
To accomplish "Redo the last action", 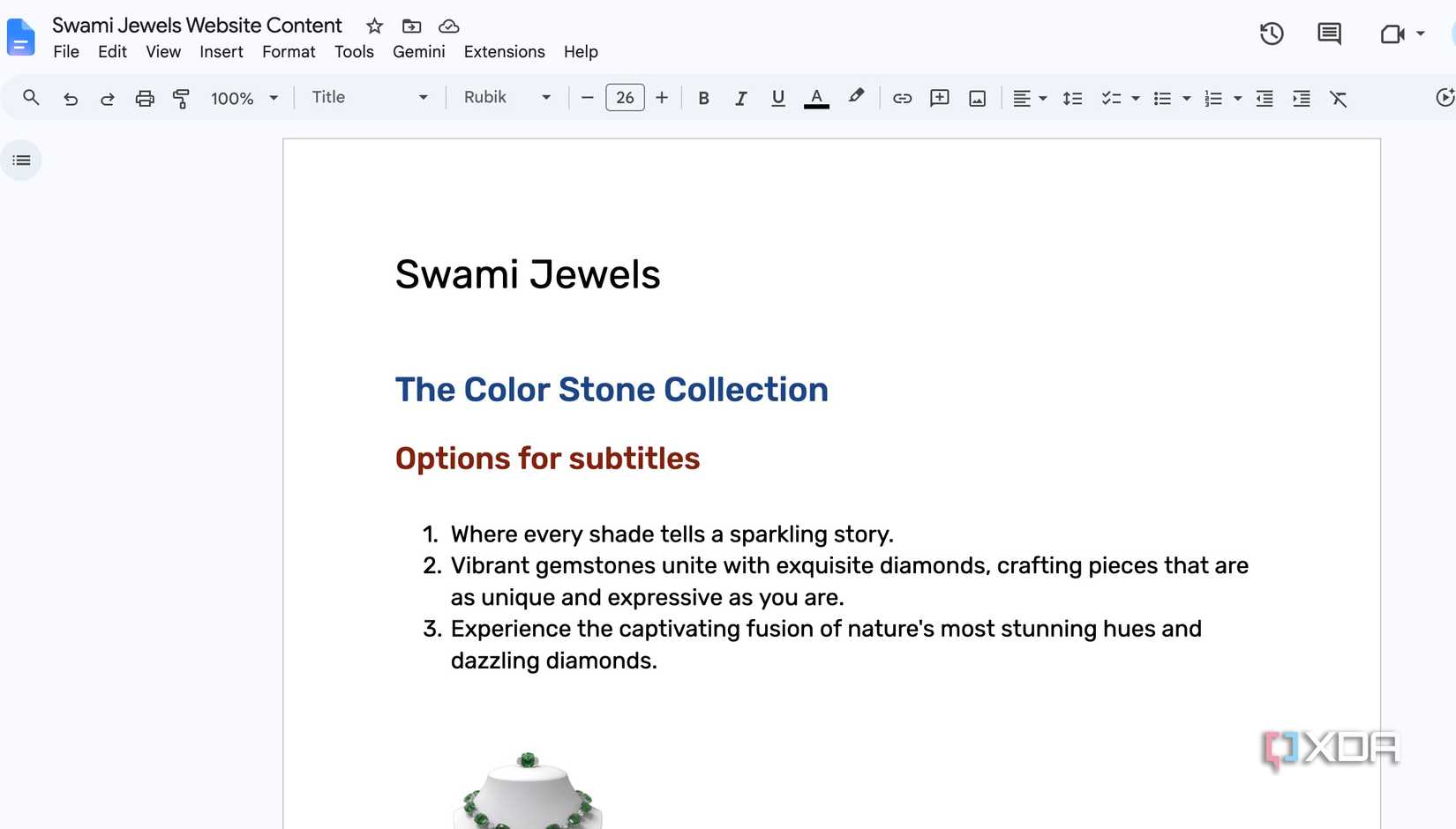I will pos(108,99).
